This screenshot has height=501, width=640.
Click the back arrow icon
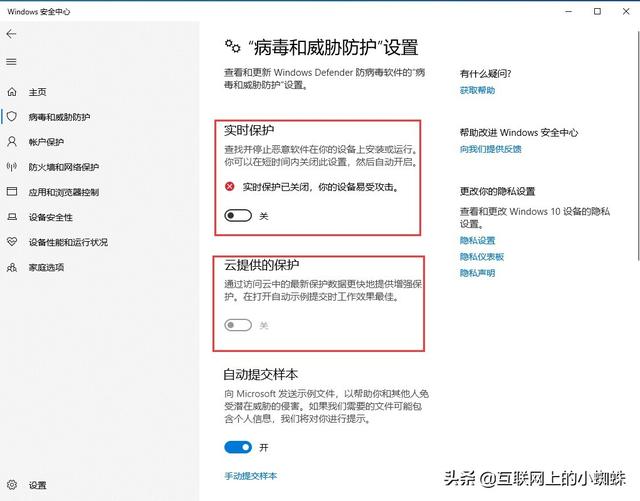click(11, 34)
